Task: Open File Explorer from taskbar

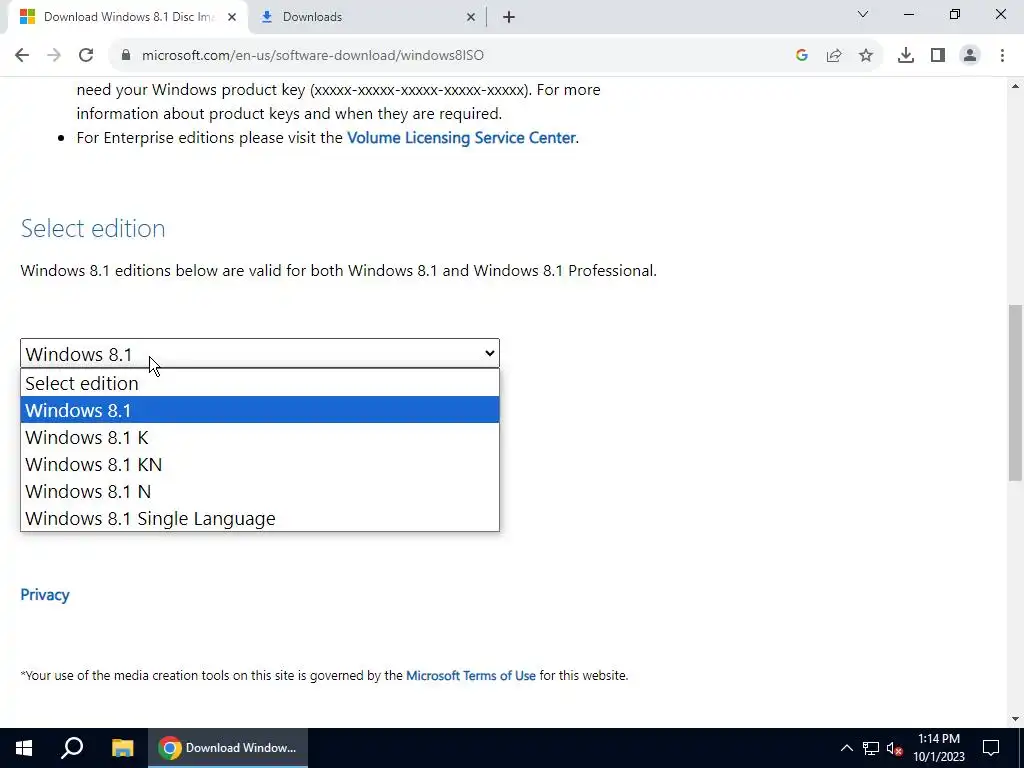Action: [122, 748]
